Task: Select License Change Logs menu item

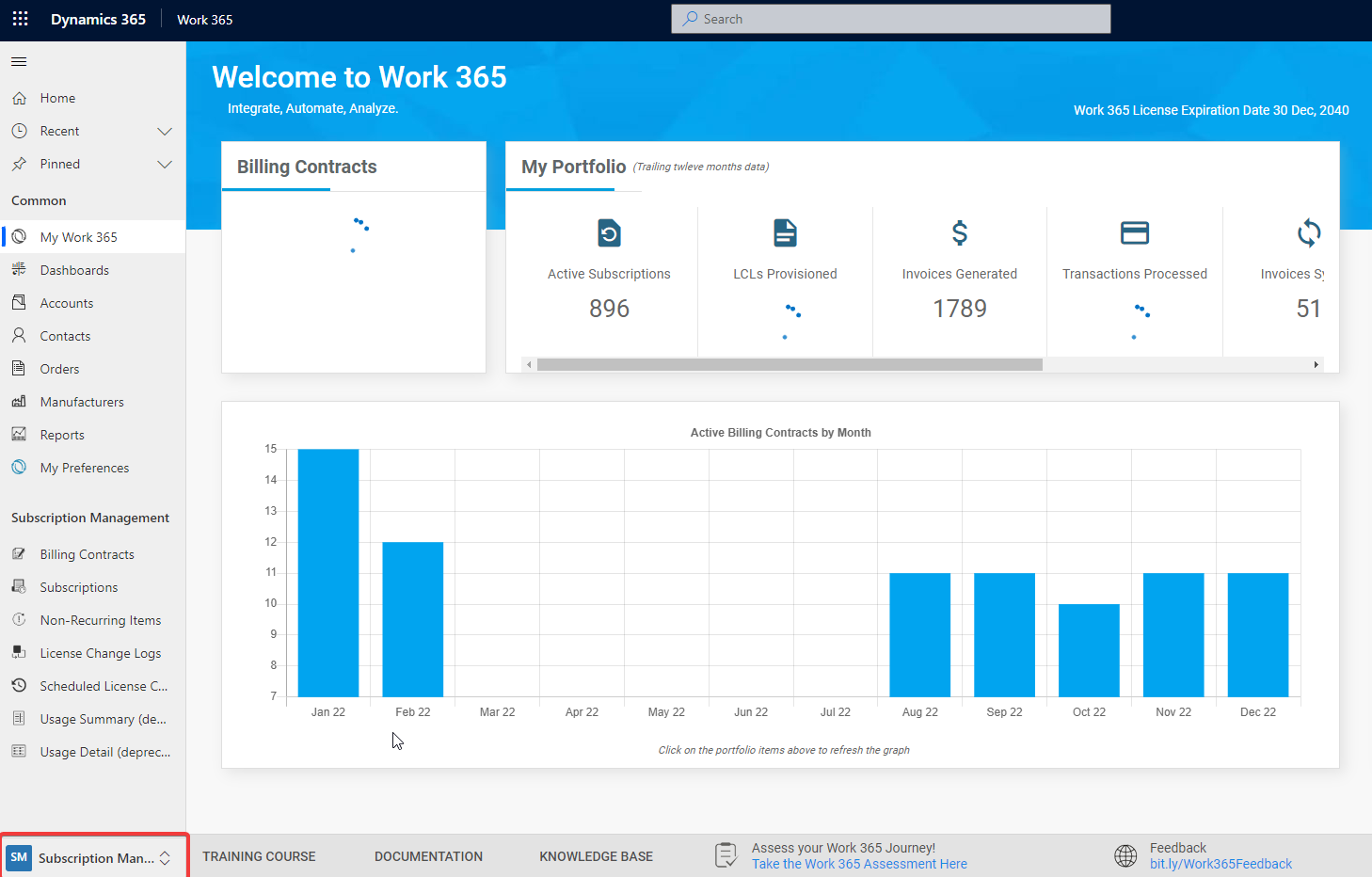Action: point(101,653)
